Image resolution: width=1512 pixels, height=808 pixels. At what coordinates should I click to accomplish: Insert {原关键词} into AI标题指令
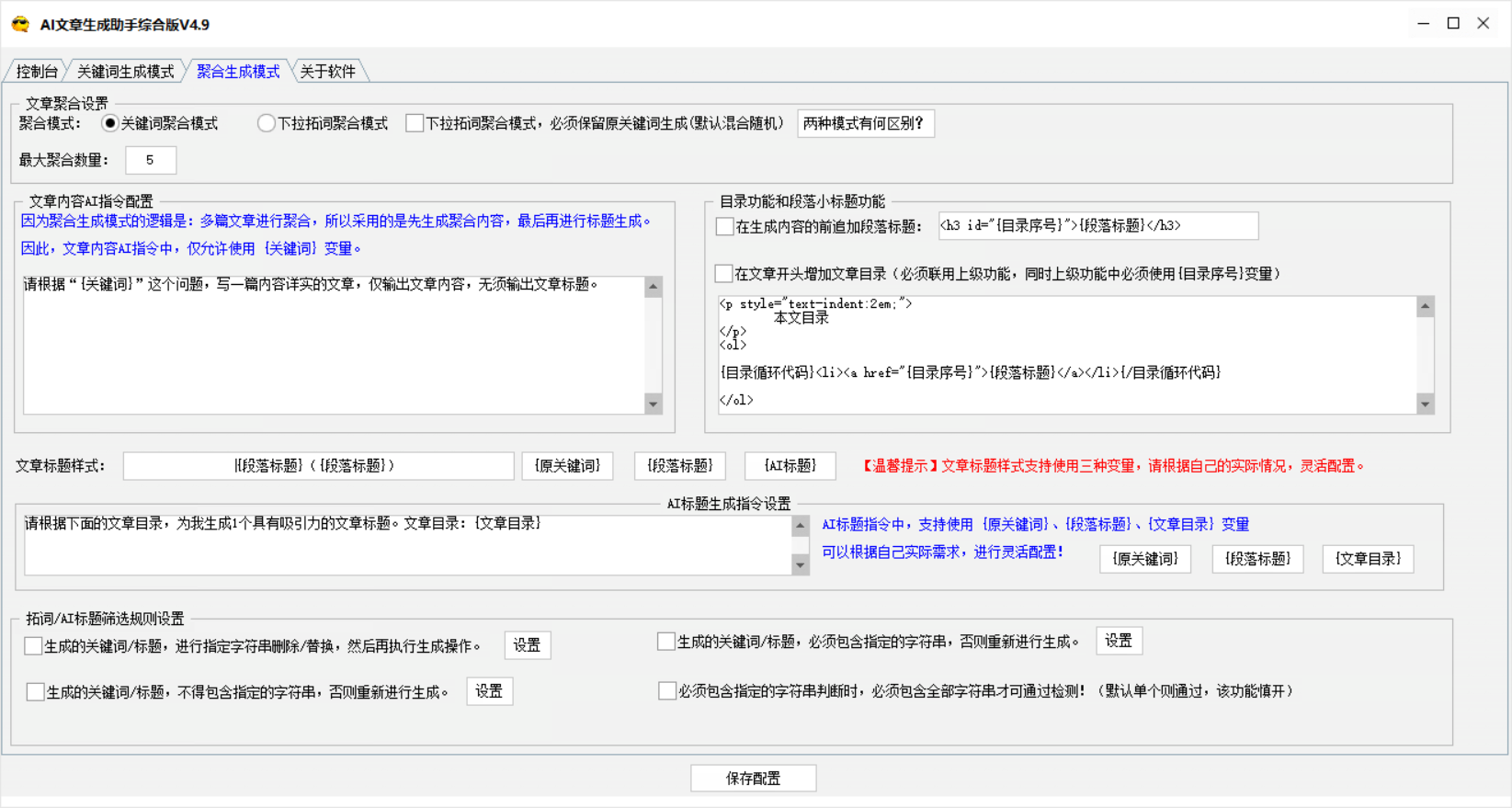(x=1145, y=559)
